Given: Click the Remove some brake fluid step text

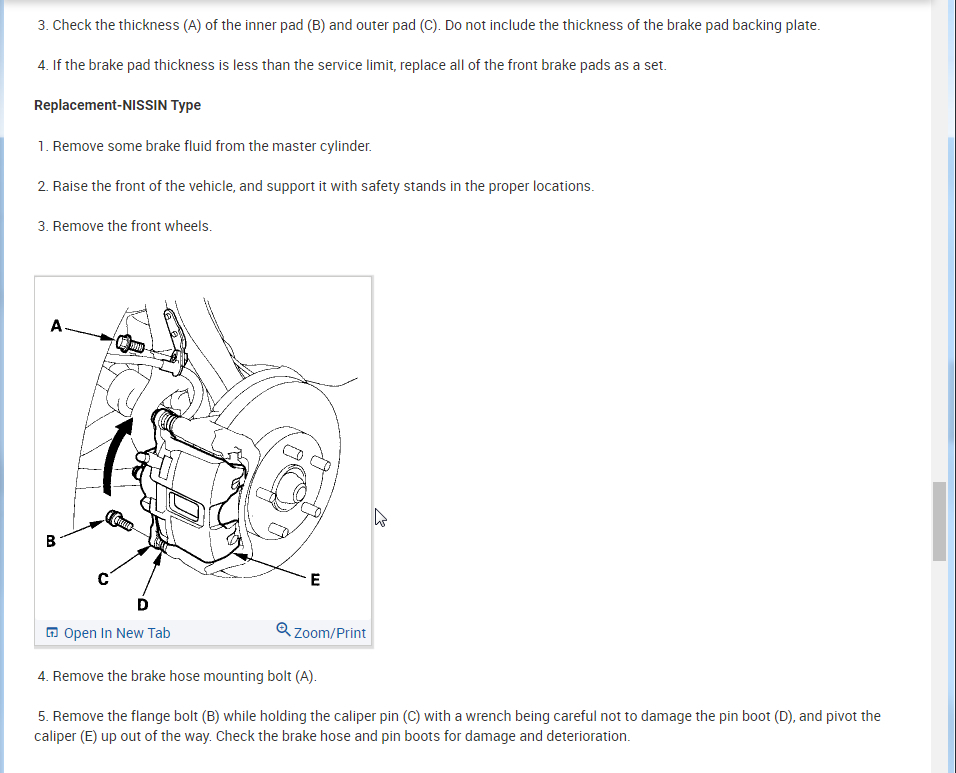Looking at the screenshot, I should point(205,146).
